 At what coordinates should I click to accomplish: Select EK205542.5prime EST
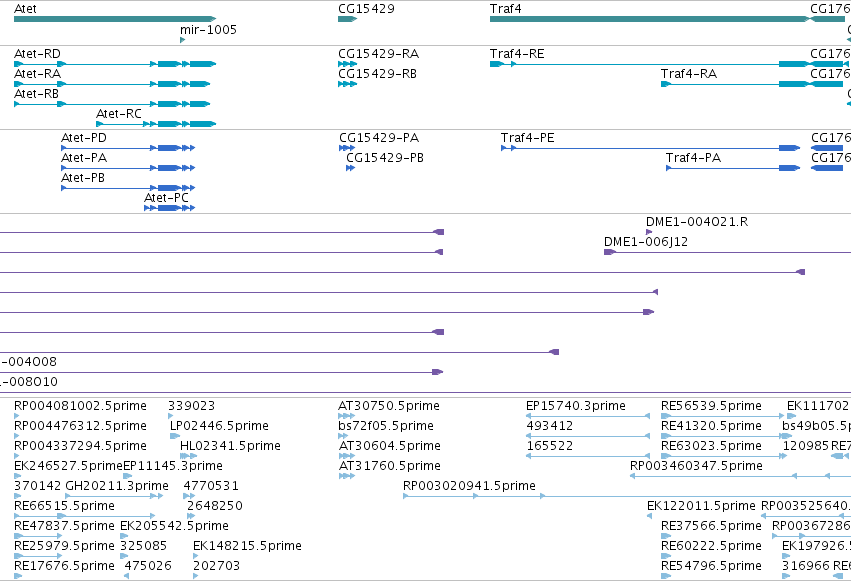click(x=124, y=536)
